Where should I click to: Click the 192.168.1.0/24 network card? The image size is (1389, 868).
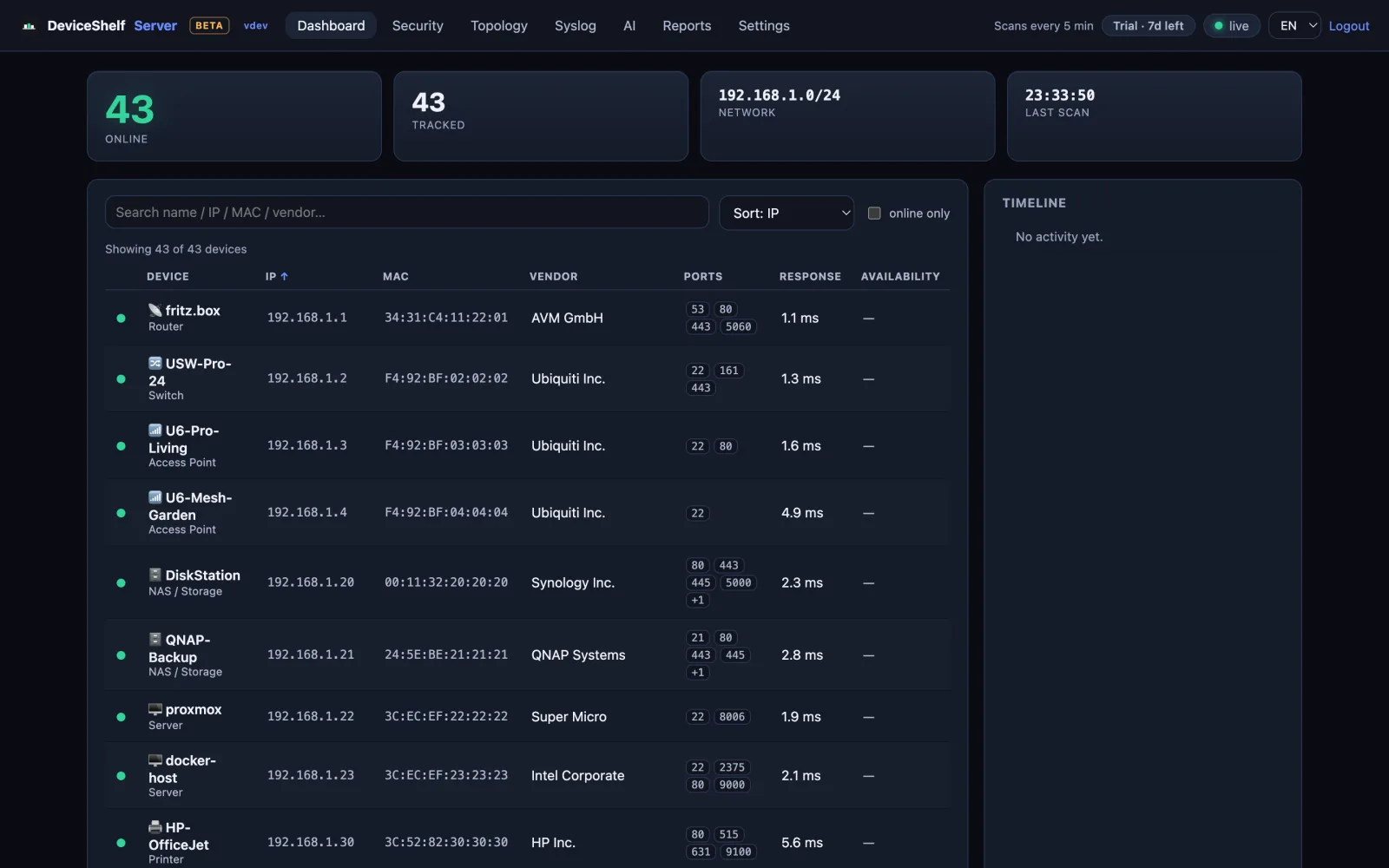[x=847, y=116]
